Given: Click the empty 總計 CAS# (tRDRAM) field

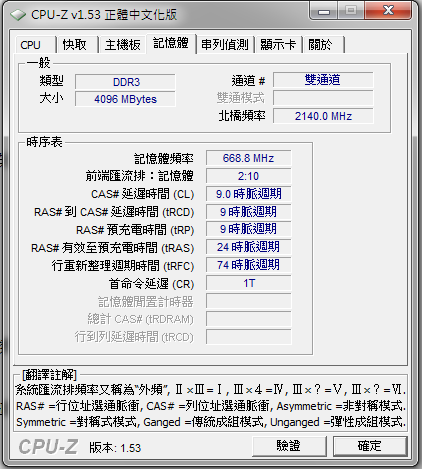Looking at the screenshot, I should point(248,319).
